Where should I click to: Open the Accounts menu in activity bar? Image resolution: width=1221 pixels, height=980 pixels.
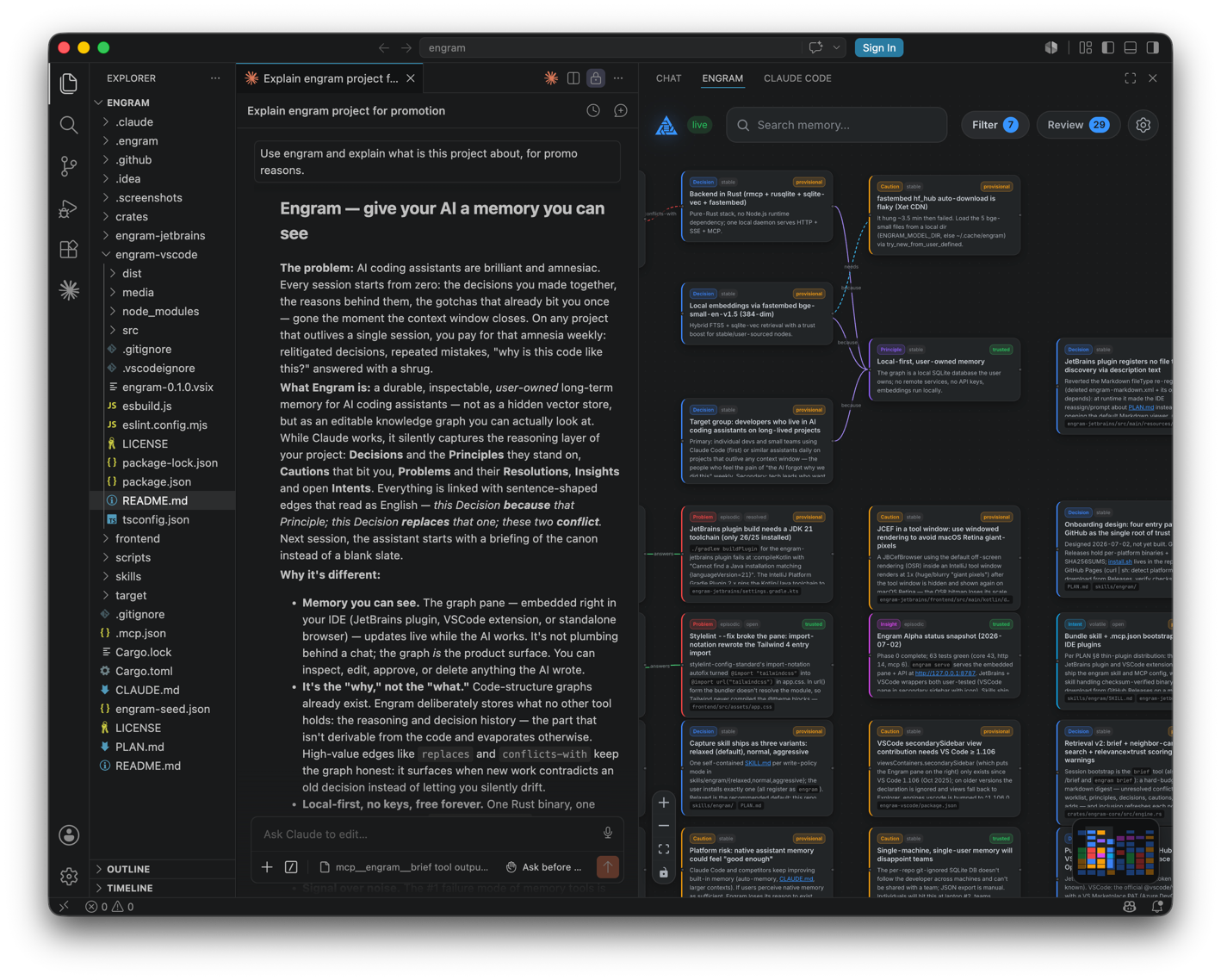(69, 834)
